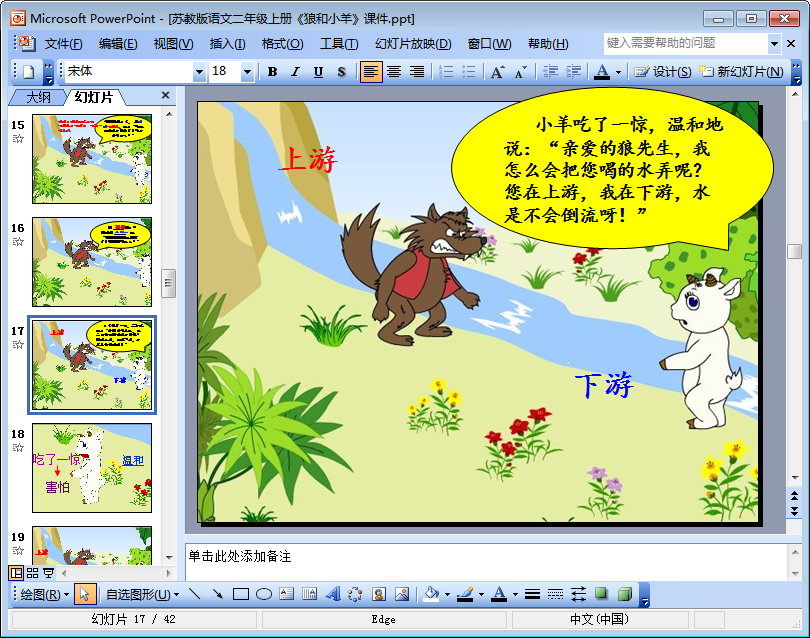Insert Picture from file
This screenshot has height=638, width=810.
click(x=402, y=594)
